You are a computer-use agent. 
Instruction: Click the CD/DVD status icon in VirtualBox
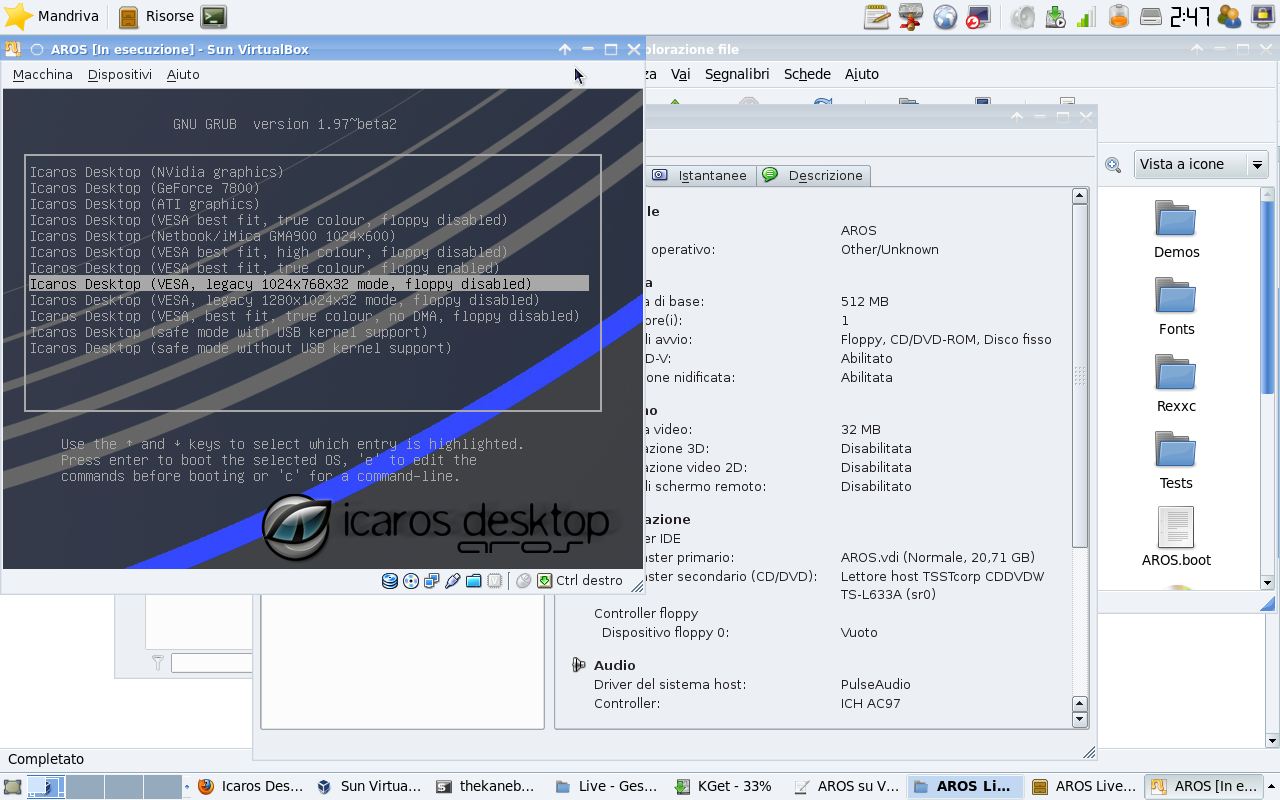411,581
